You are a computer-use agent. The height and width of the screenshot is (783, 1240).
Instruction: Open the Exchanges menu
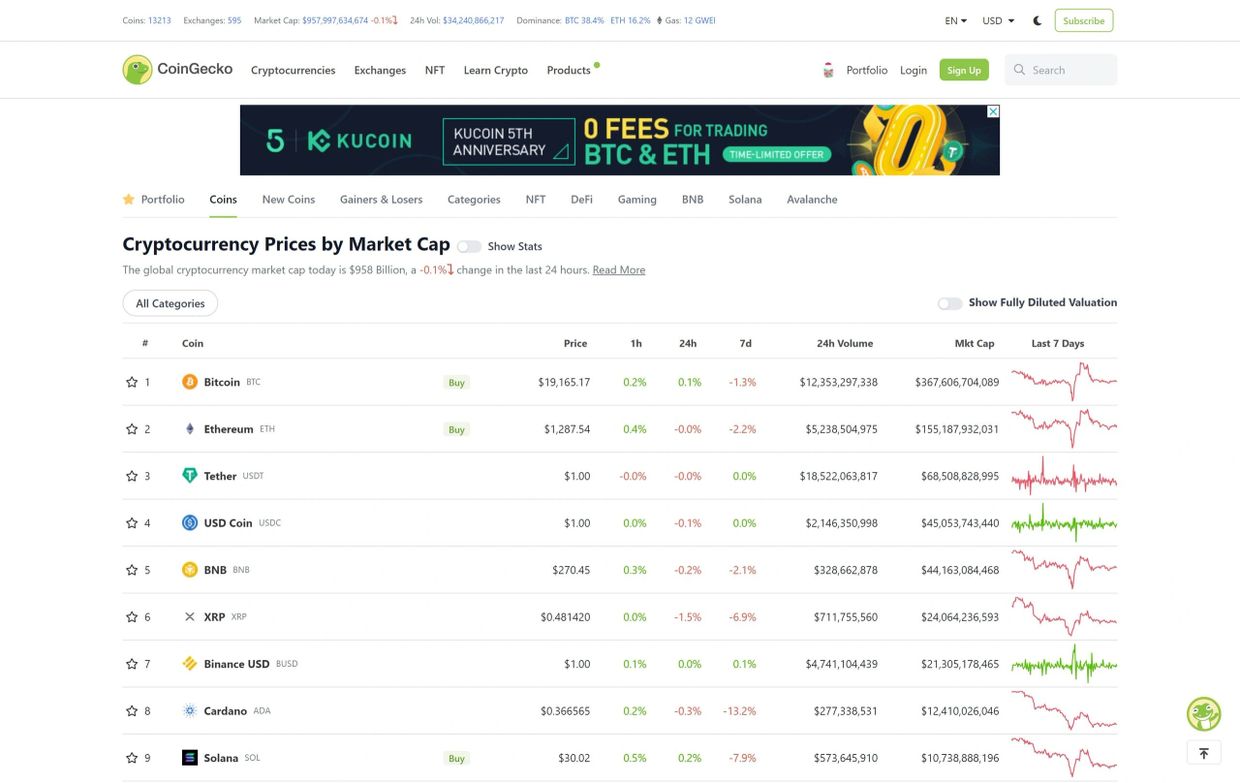point(380,70)
